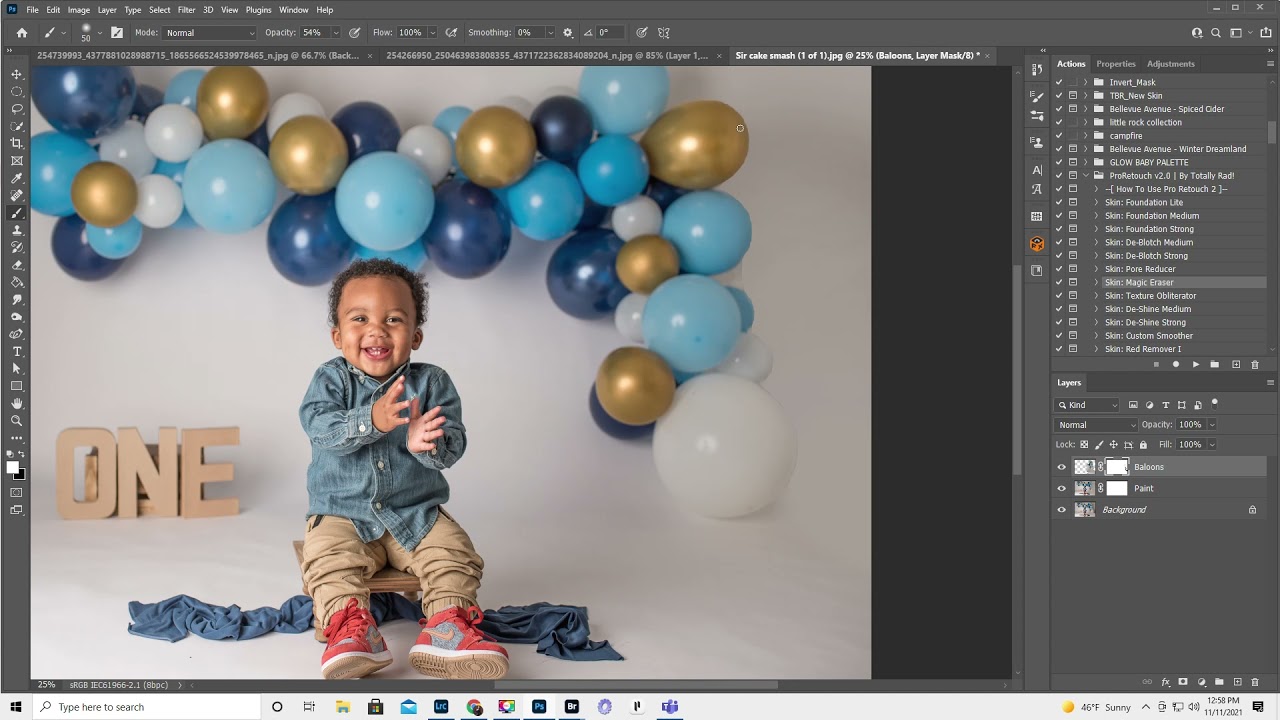
Task: Toggle checkmark for GLOW BABY PALETTE action
Action: point(1059,162)
